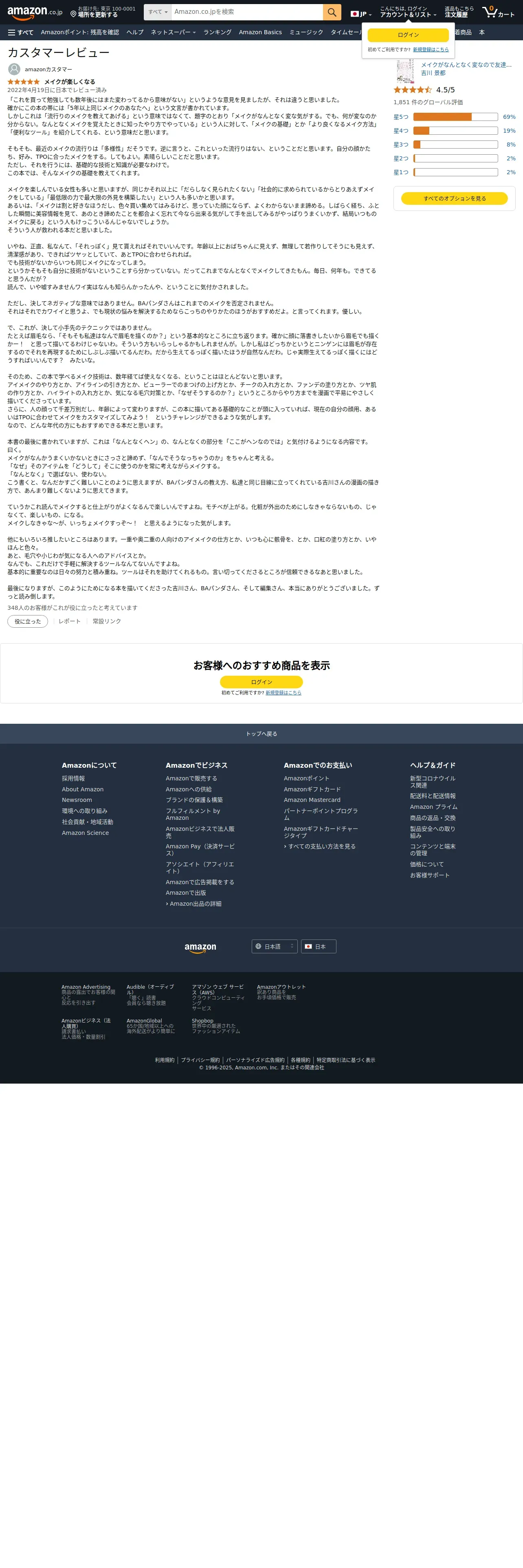Viewport: 523px width, 1568px height.
Task: Click the Amazon.co.jpを検索 search field
Action: [247, 12]
